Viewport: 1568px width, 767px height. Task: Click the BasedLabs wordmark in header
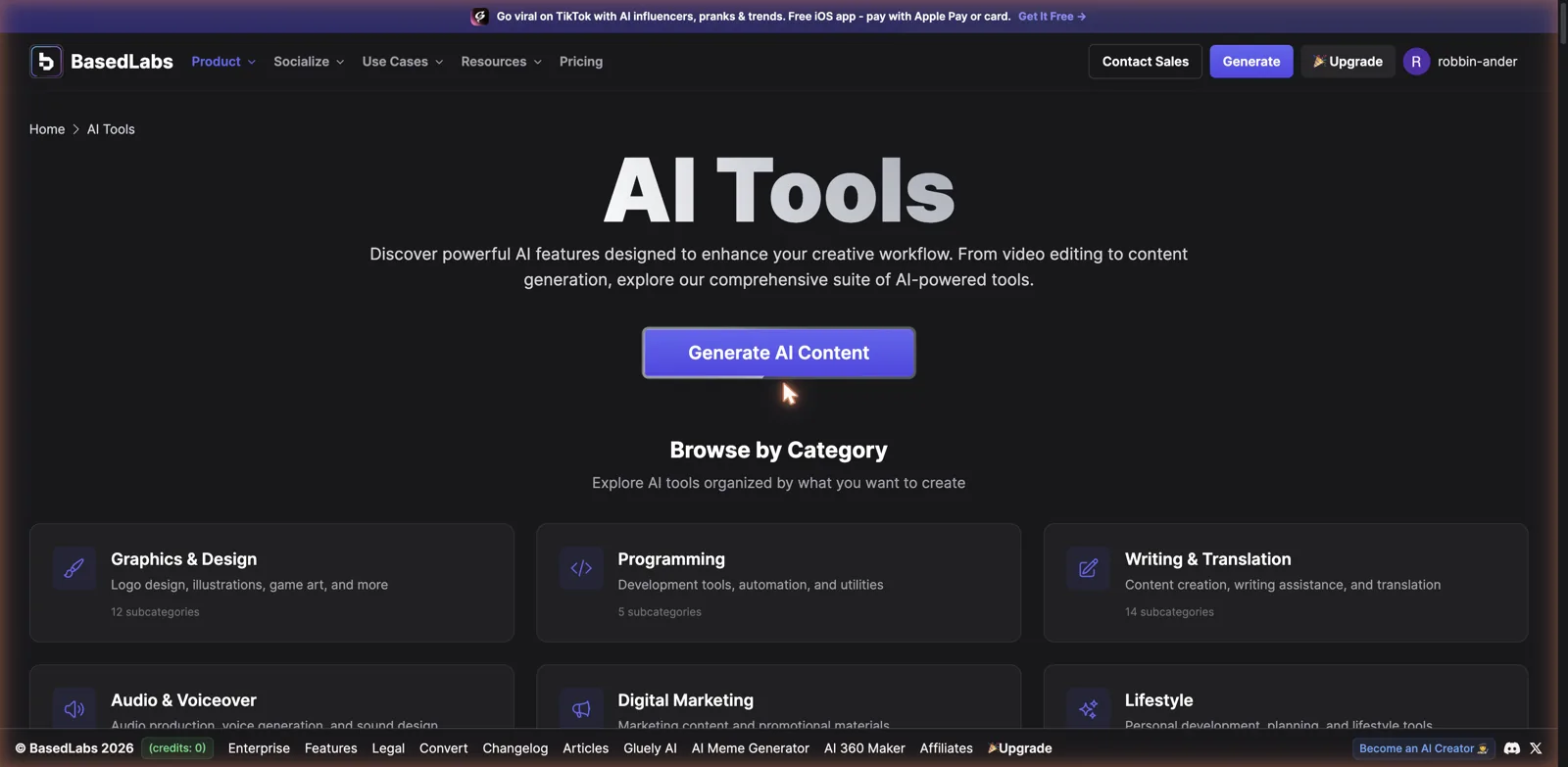click(122, 62)
